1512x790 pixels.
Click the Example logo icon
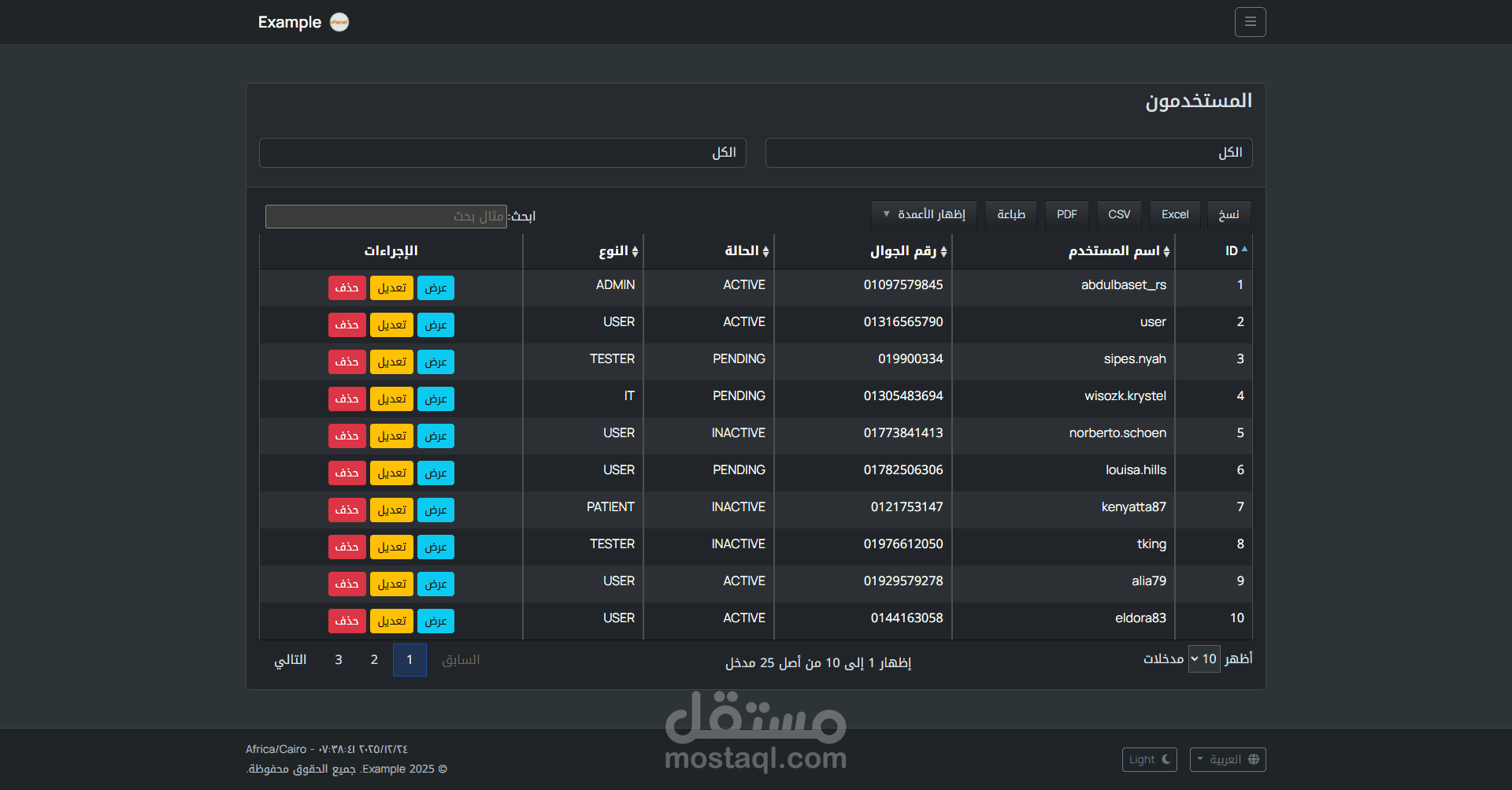(339, 22)
